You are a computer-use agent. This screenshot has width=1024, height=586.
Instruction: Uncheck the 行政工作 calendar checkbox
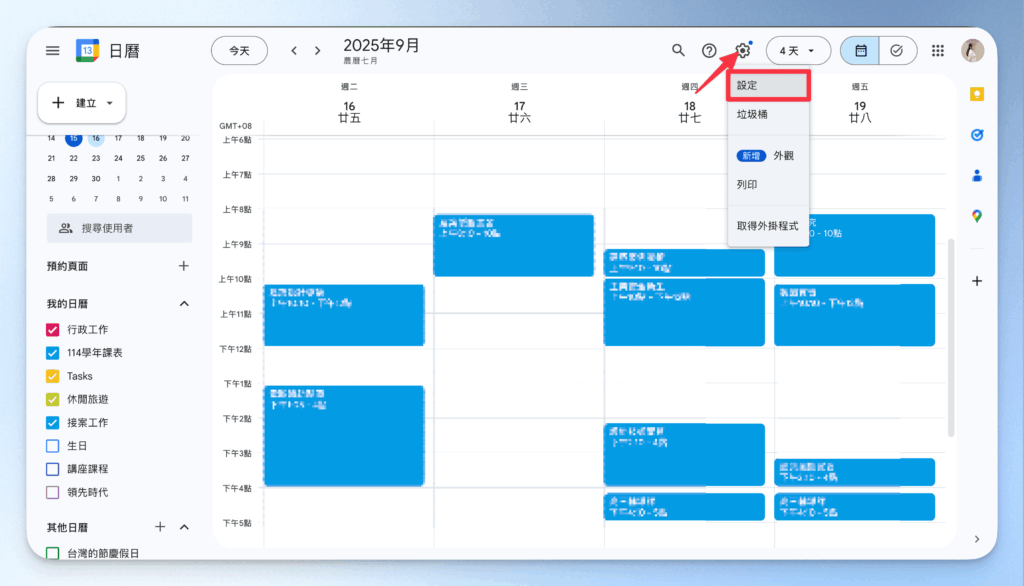53,330
